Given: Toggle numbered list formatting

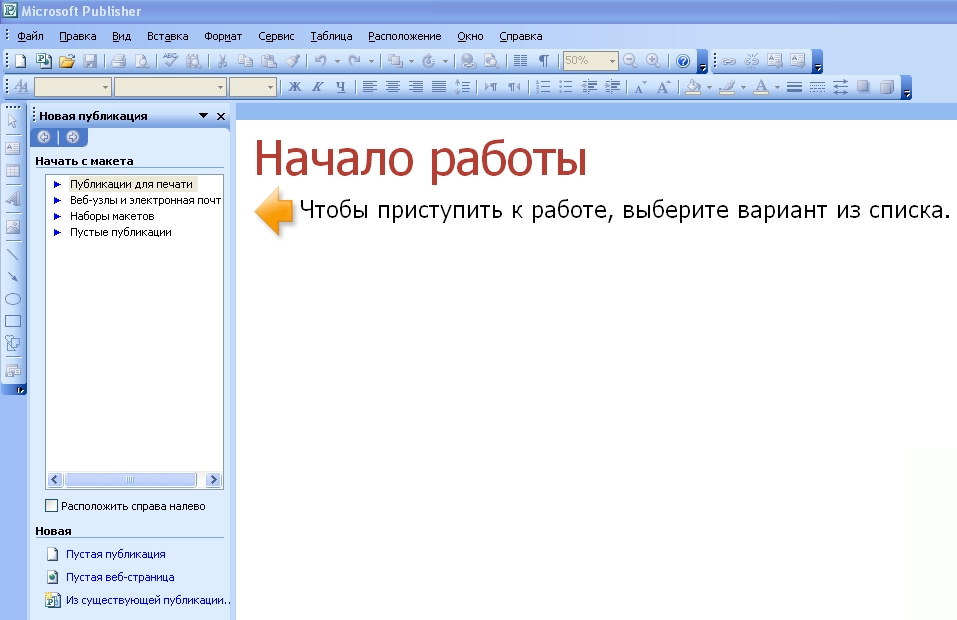Looking at the screenshot, I should (543, 87).
